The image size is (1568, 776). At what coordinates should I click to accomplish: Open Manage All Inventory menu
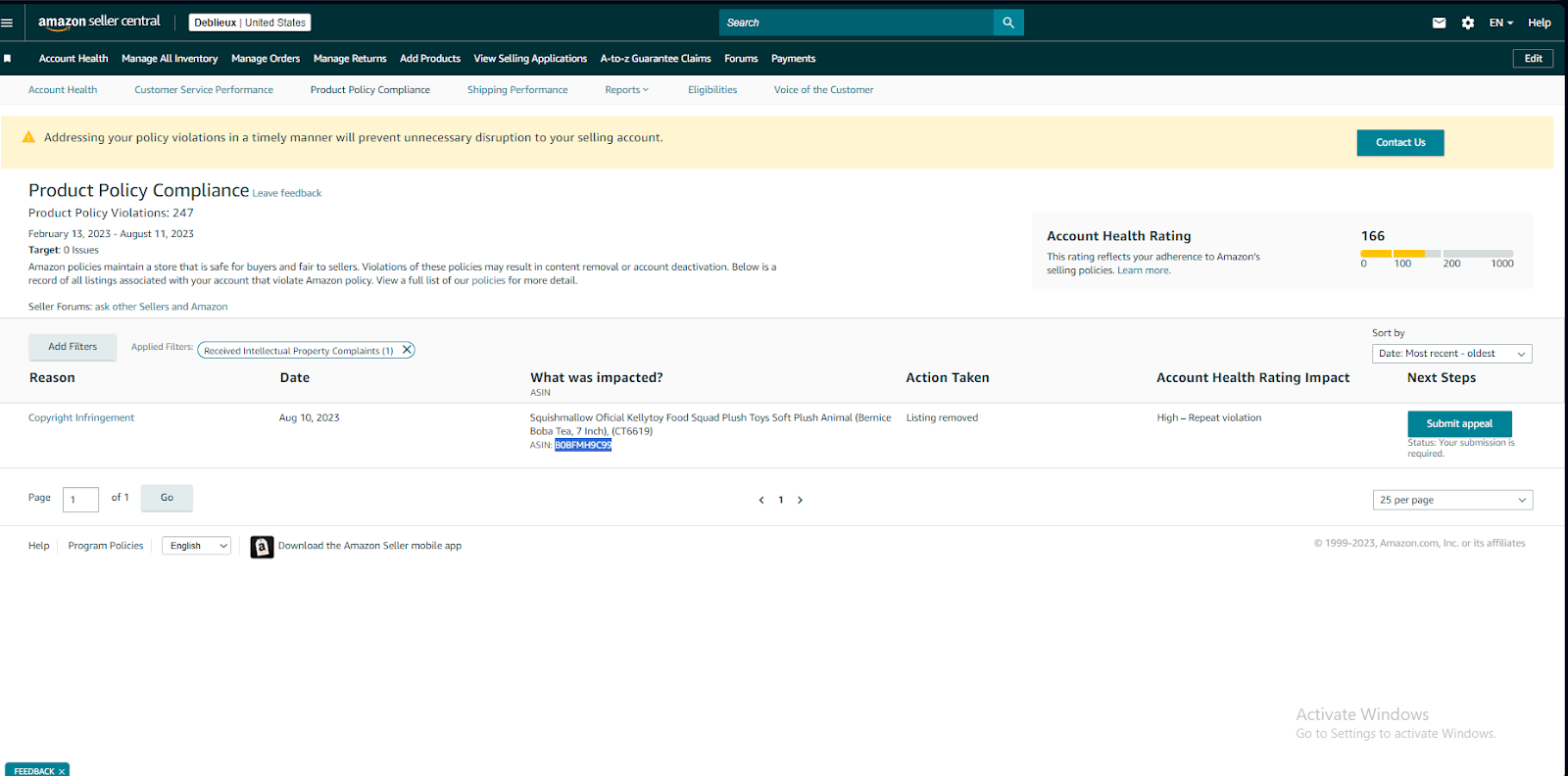170,59
